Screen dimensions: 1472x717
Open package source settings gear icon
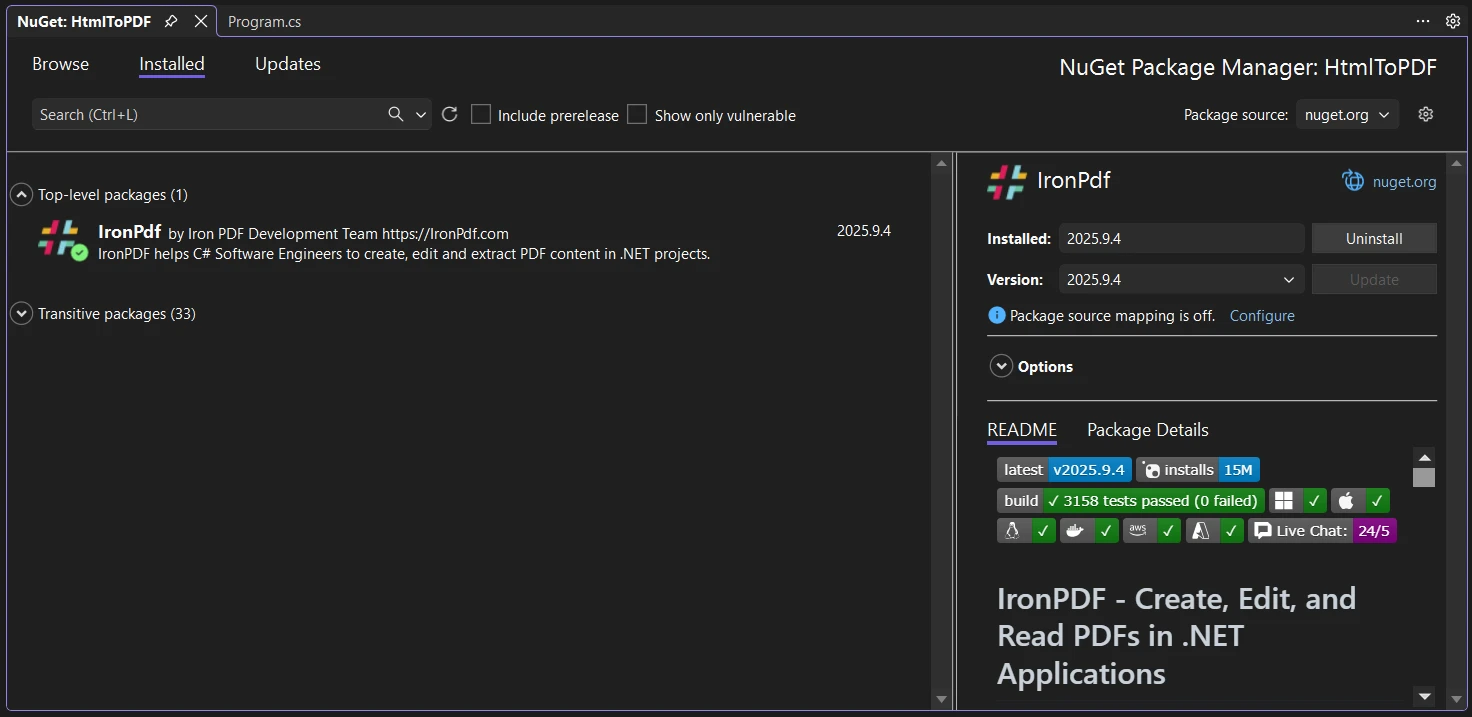1426,114
